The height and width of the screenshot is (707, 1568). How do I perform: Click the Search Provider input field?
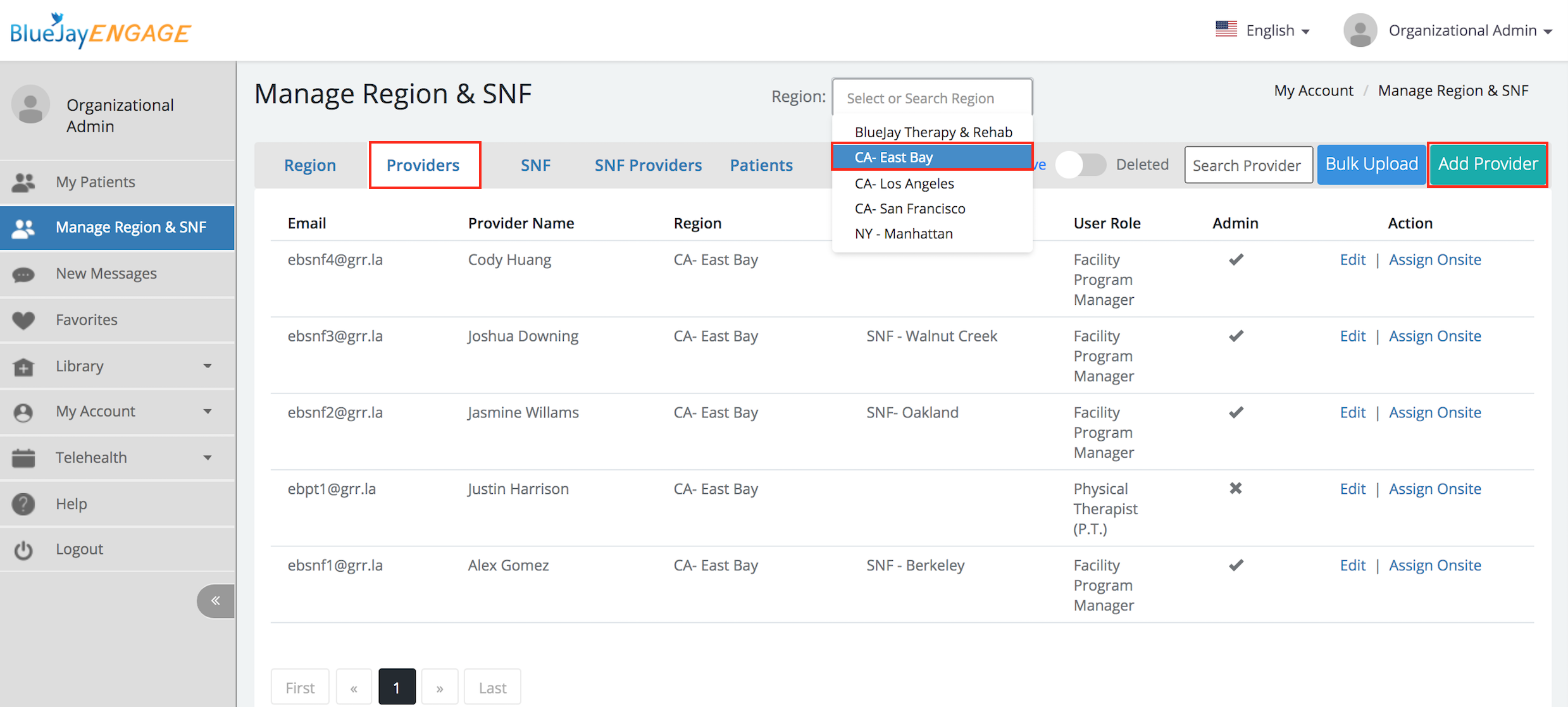1248,165
